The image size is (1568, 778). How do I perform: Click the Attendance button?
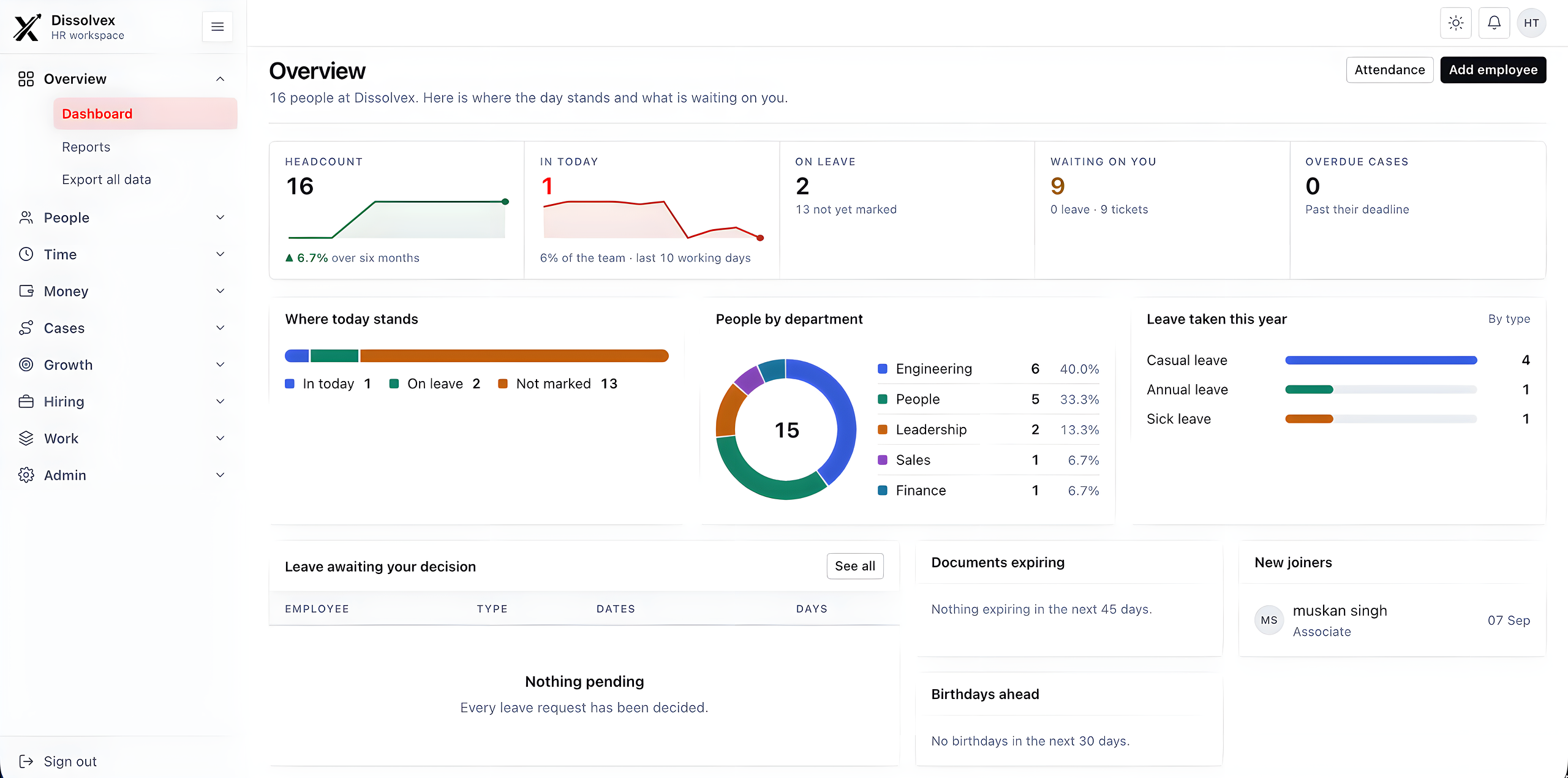coord(1390,70)
